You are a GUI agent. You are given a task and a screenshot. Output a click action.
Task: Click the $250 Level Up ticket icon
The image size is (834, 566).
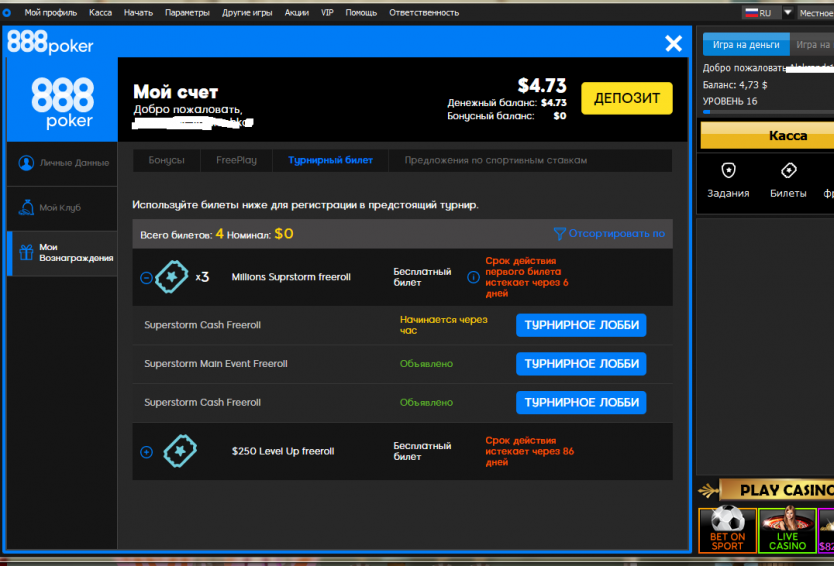[x=180, y=451]
